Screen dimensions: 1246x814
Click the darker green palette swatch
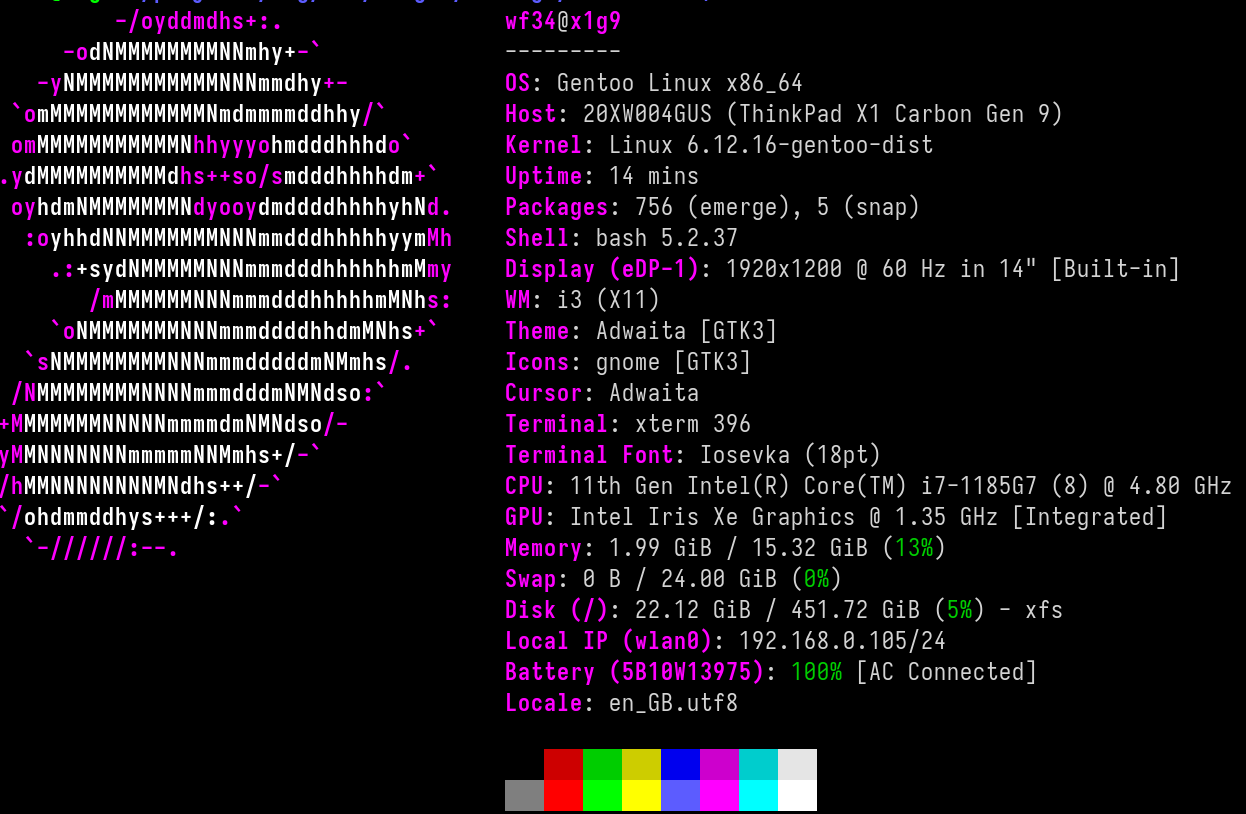tap(602, 764)
